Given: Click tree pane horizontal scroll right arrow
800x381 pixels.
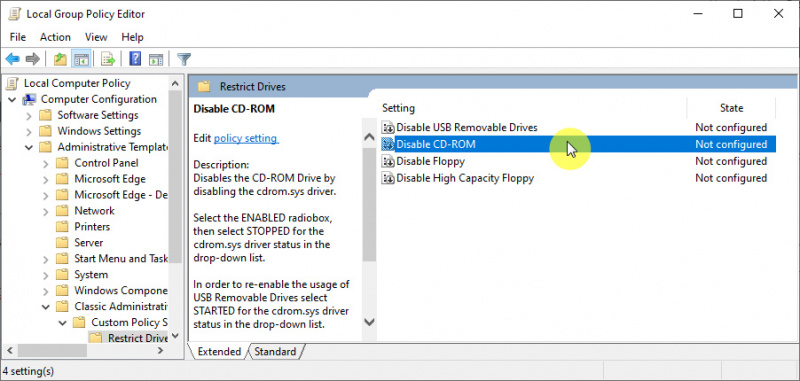Looking at the screenshot, I should coord(160,350).
